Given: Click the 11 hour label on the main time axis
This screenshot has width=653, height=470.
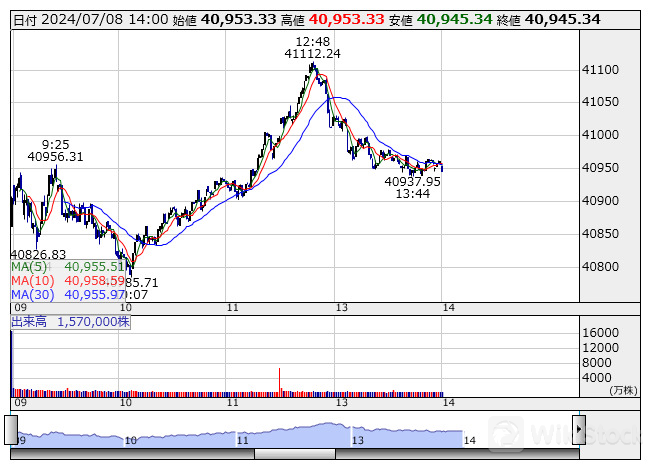Looking at the screenshot, I should (232, 311).
